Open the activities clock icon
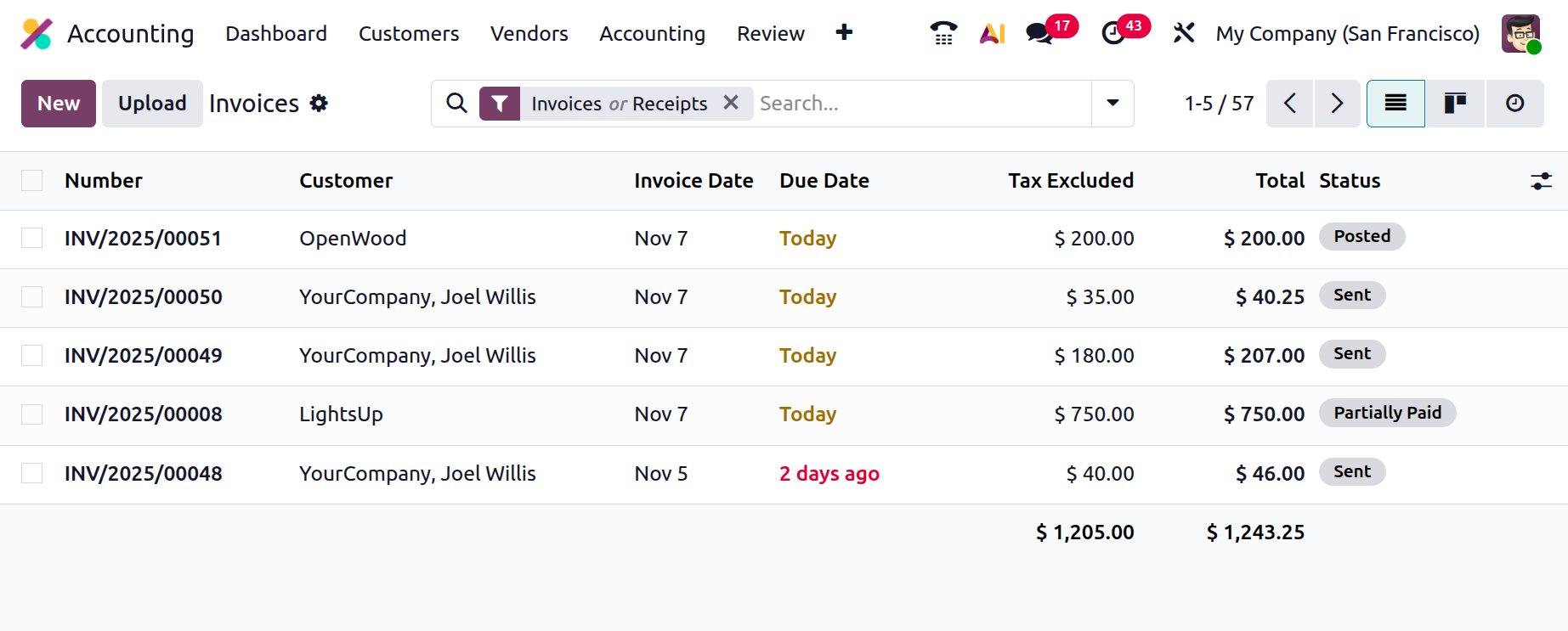1568x631 pixels. pos(1112,33)
